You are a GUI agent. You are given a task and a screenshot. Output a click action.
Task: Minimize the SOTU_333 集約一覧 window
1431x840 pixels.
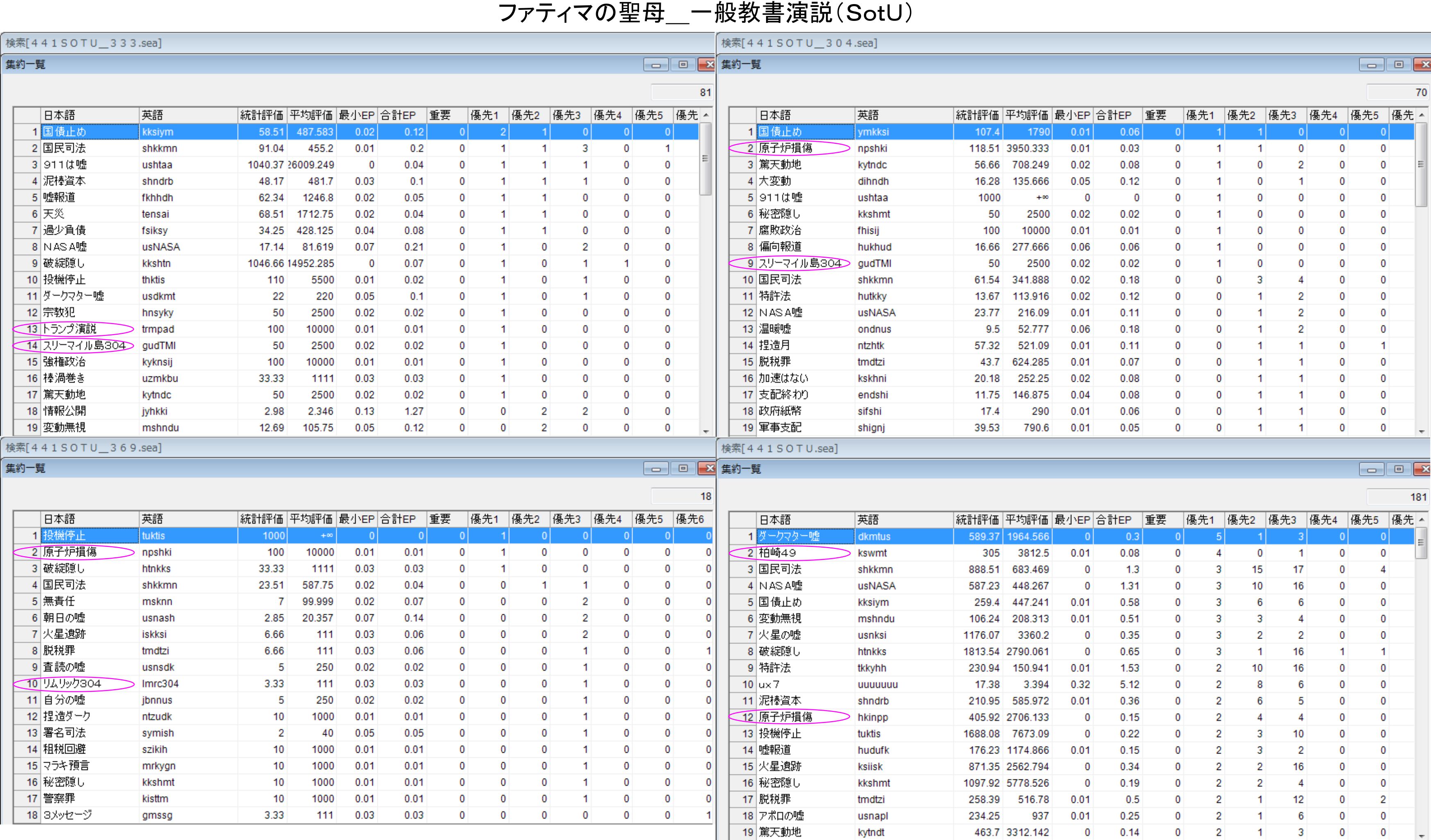click(655, 65)
